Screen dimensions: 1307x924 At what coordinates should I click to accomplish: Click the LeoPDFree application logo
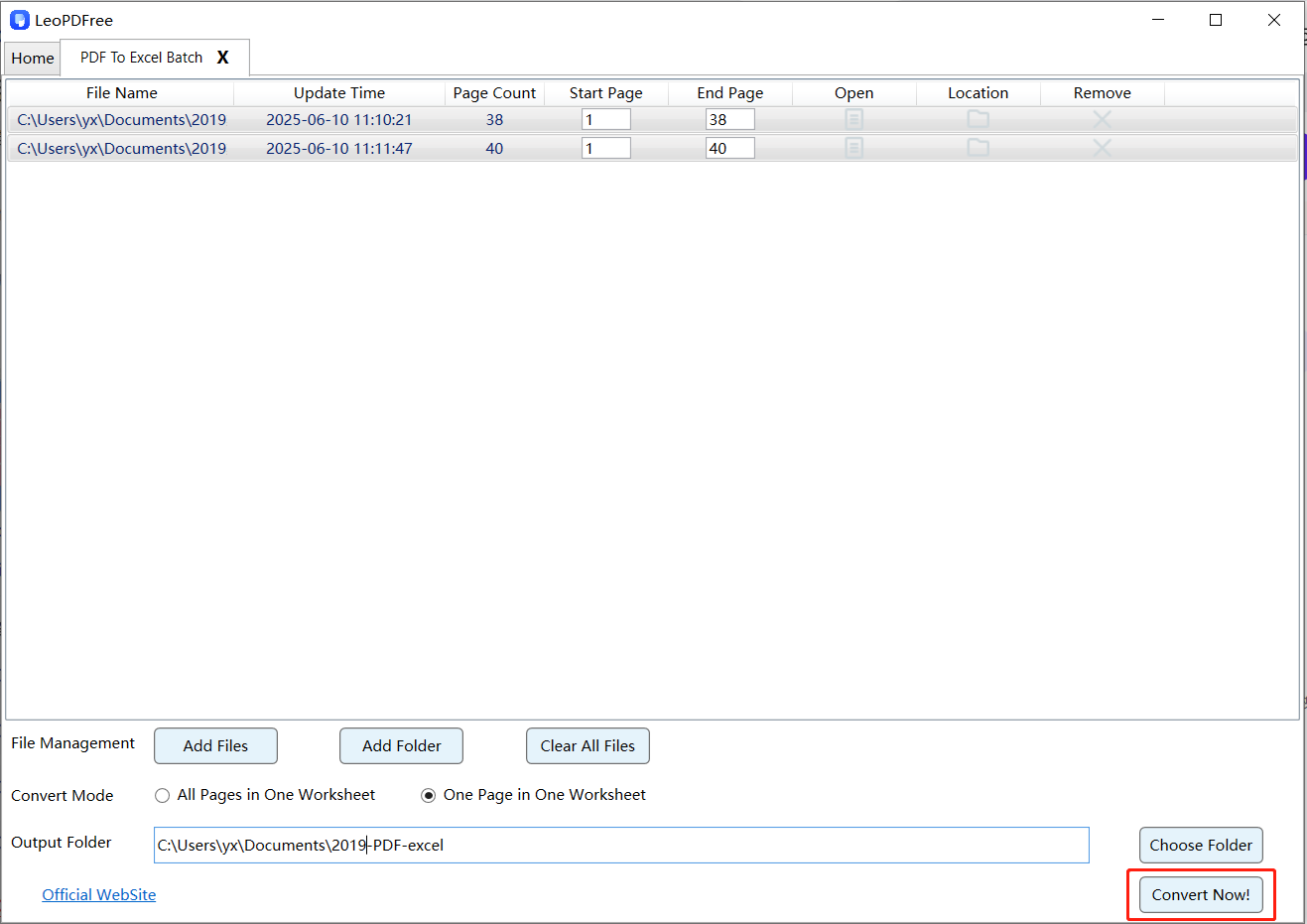point(20,19)
